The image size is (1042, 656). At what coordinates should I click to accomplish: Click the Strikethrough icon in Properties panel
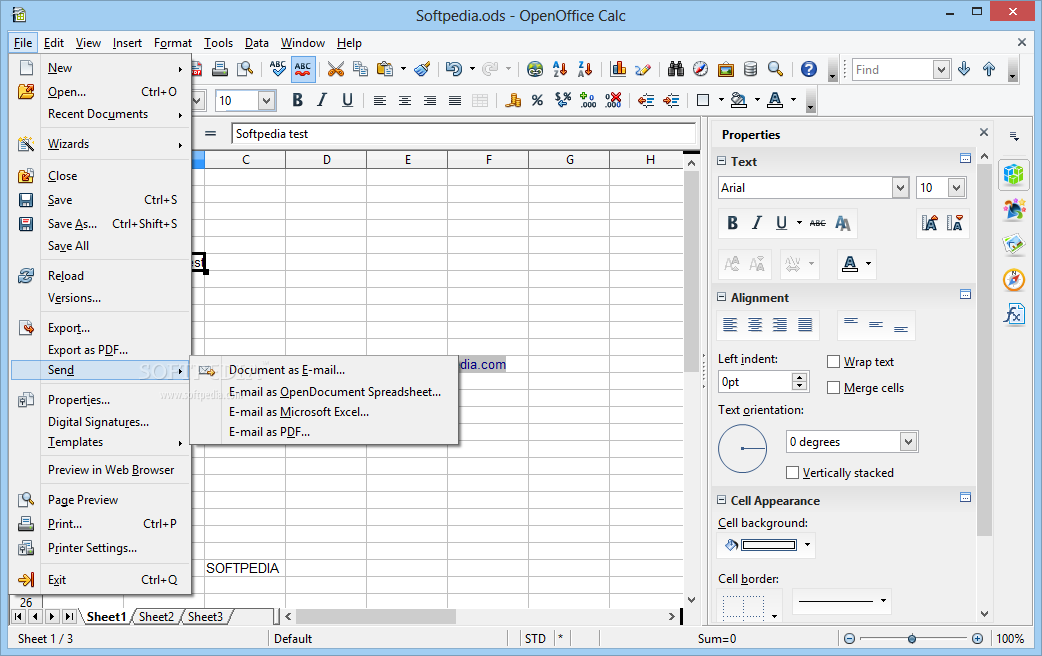(x=817, y=223)
